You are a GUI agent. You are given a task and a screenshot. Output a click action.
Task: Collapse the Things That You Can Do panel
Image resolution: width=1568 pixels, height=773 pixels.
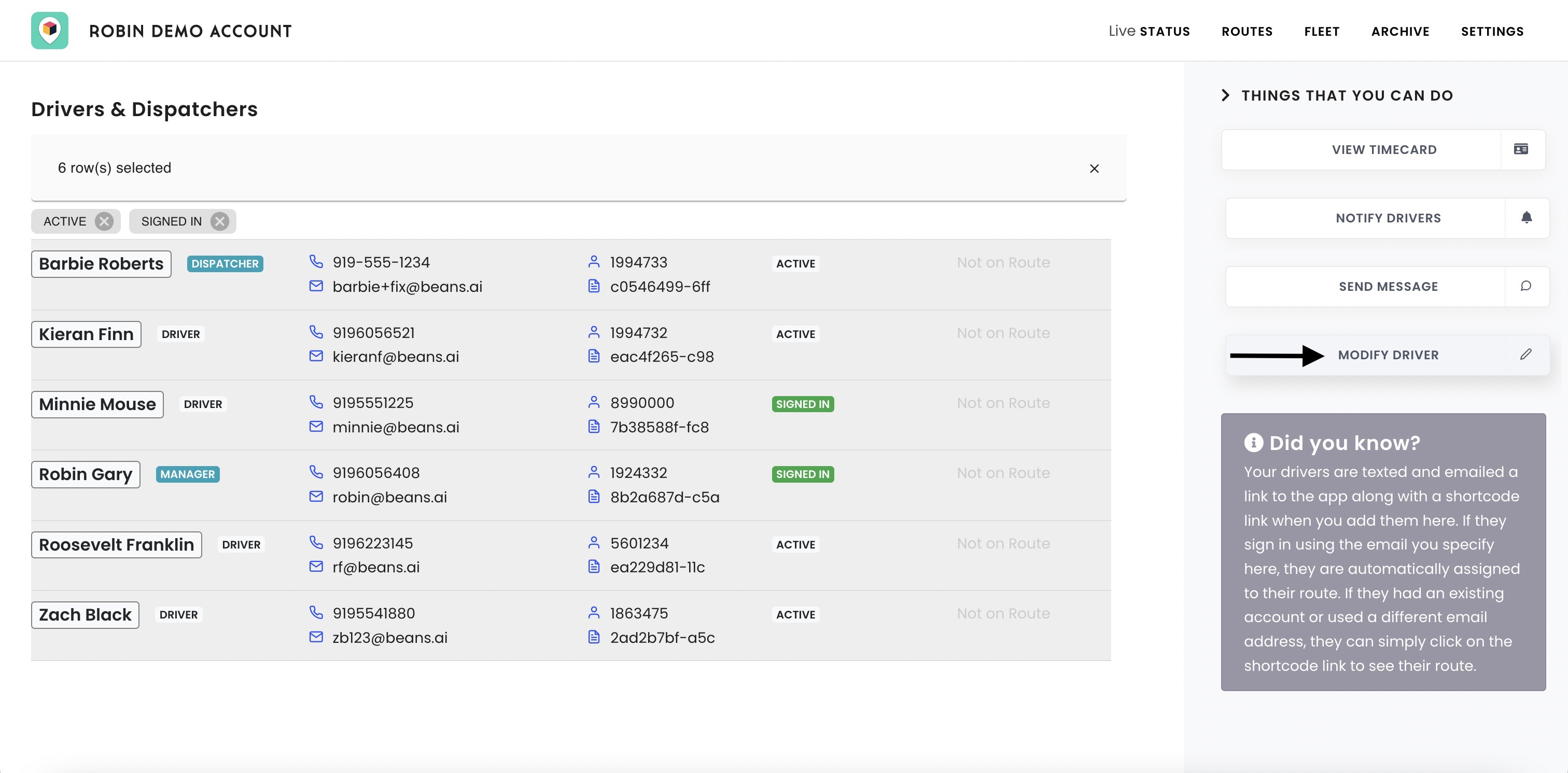1225,95
